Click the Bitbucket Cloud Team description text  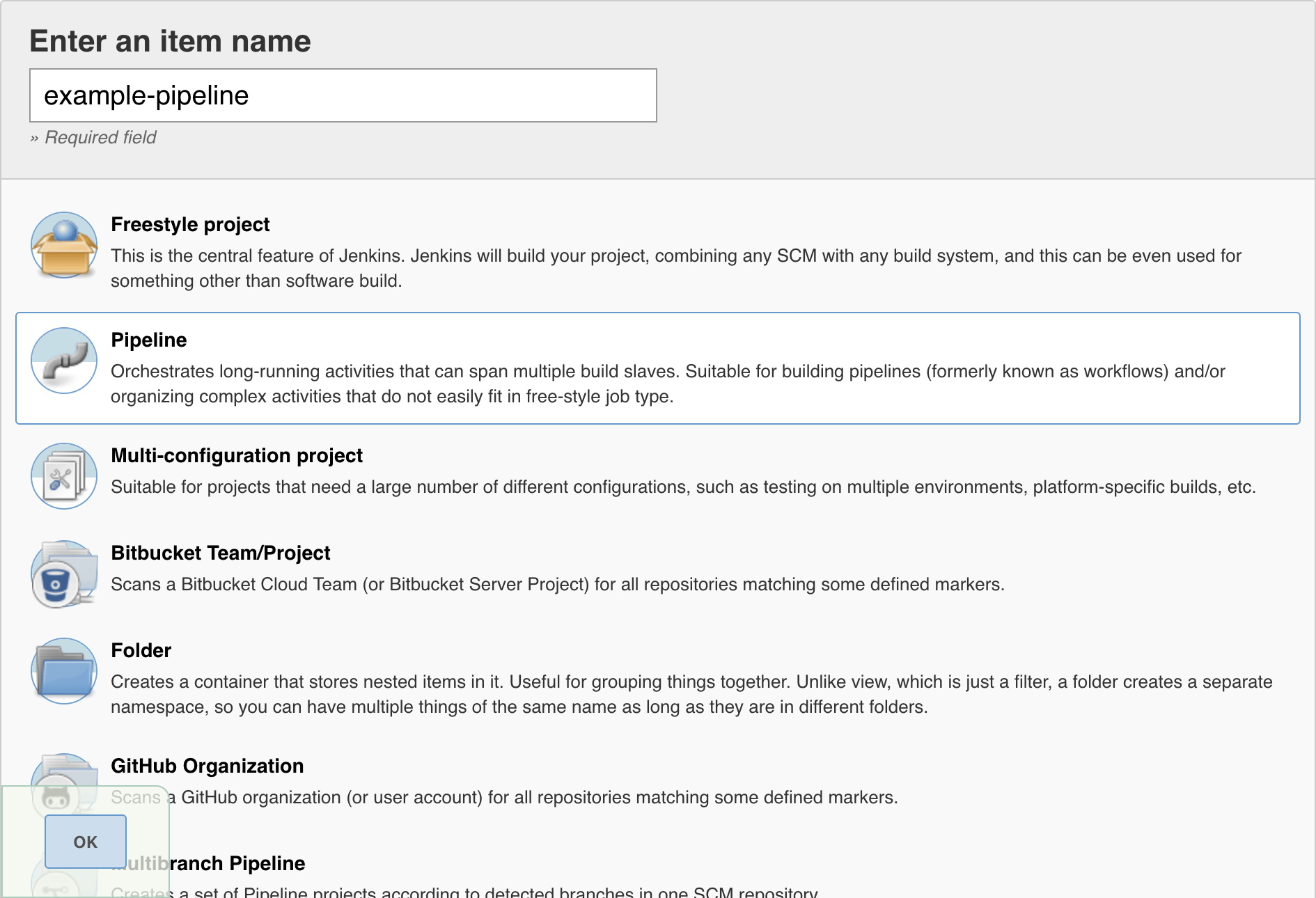[557, 584]
